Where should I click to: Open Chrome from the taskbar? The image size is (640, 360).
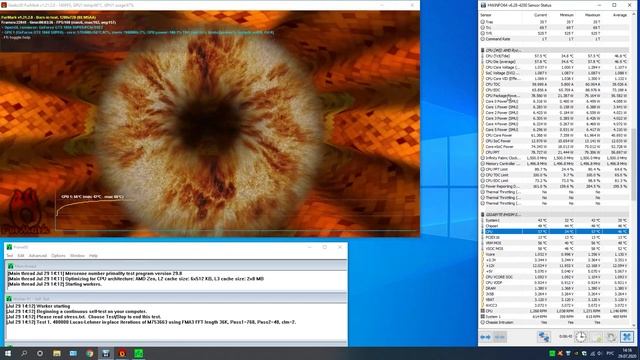[x=89, y=353]
